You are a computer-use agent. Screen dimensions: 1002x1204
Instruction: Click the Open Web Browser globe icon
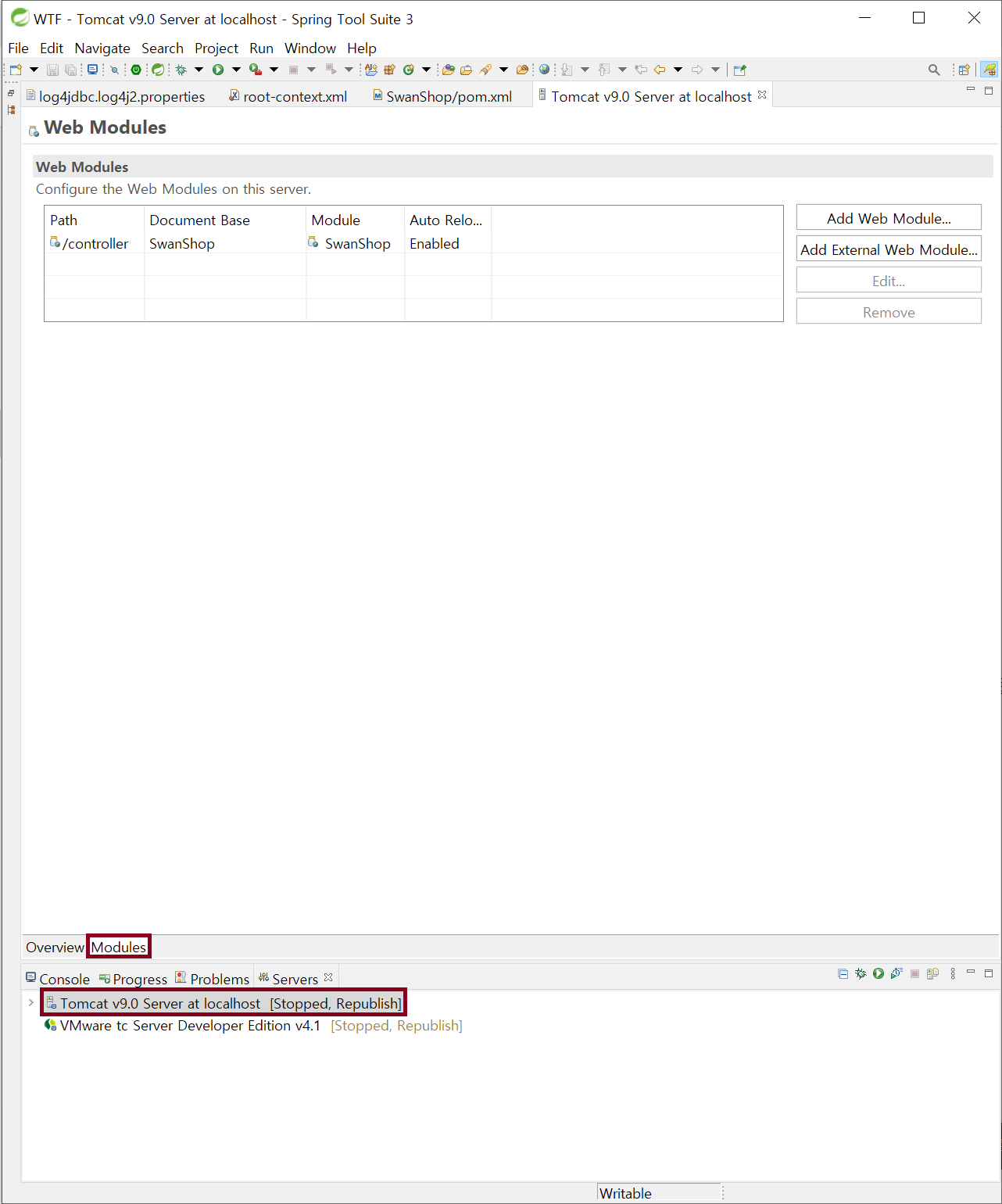[545, 70]
